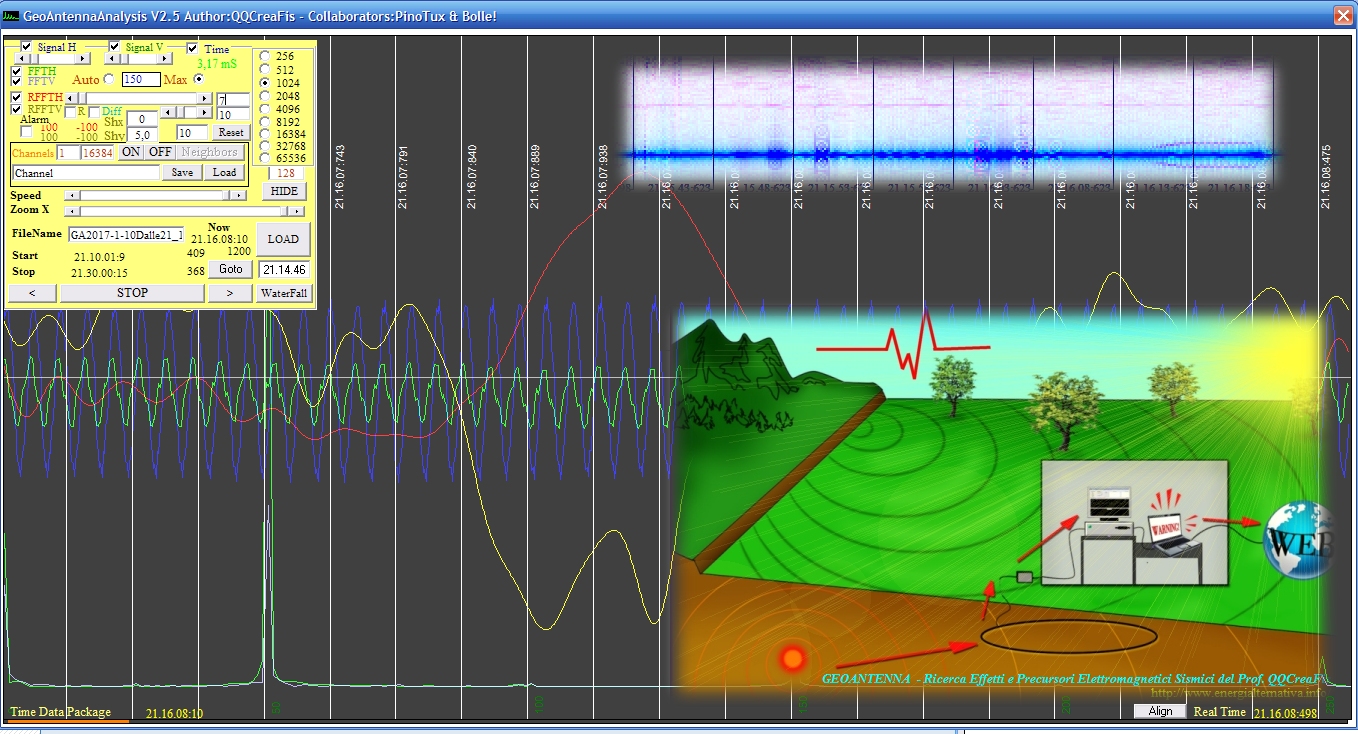The width and height of the screenshot is (1358, 734).
Task: Click the waterfall spectrogram image
Action: pos(950,125)
